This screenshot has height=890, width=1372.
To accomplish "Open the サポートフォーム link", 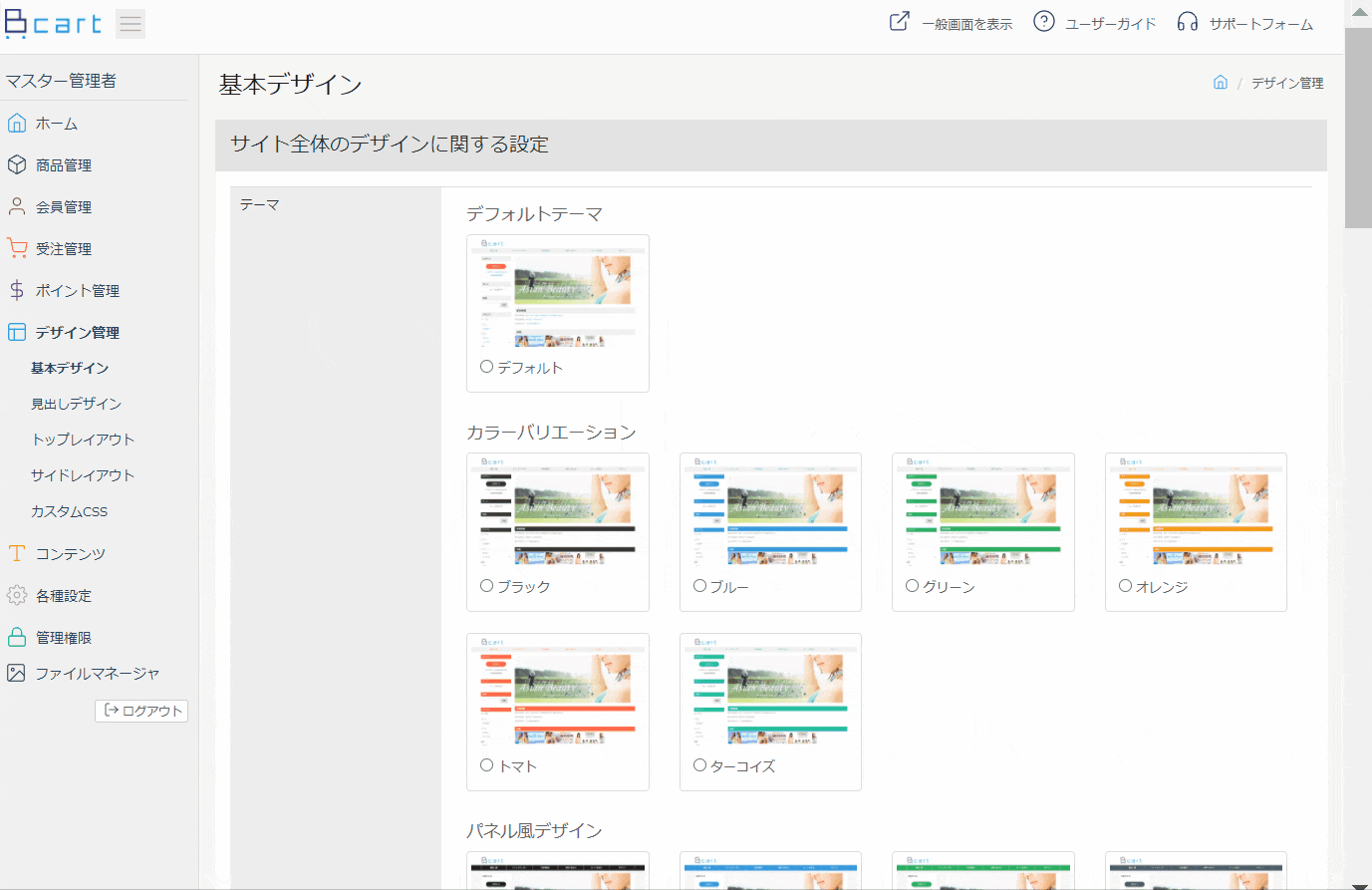I will (1261, 24).
